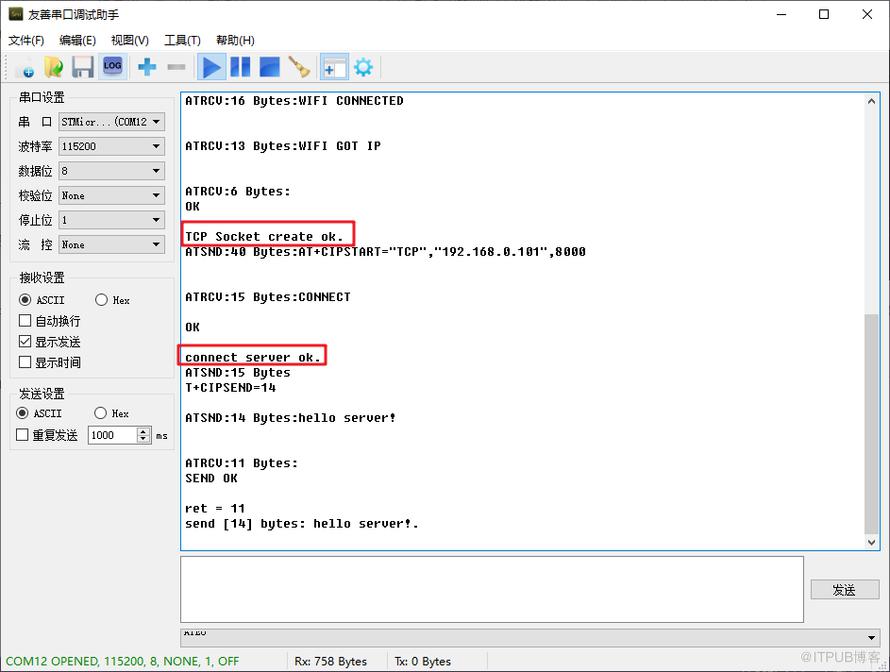Click the blue plus add icon
Viewport: 890px width, 672px height.
tap(147, 67)
